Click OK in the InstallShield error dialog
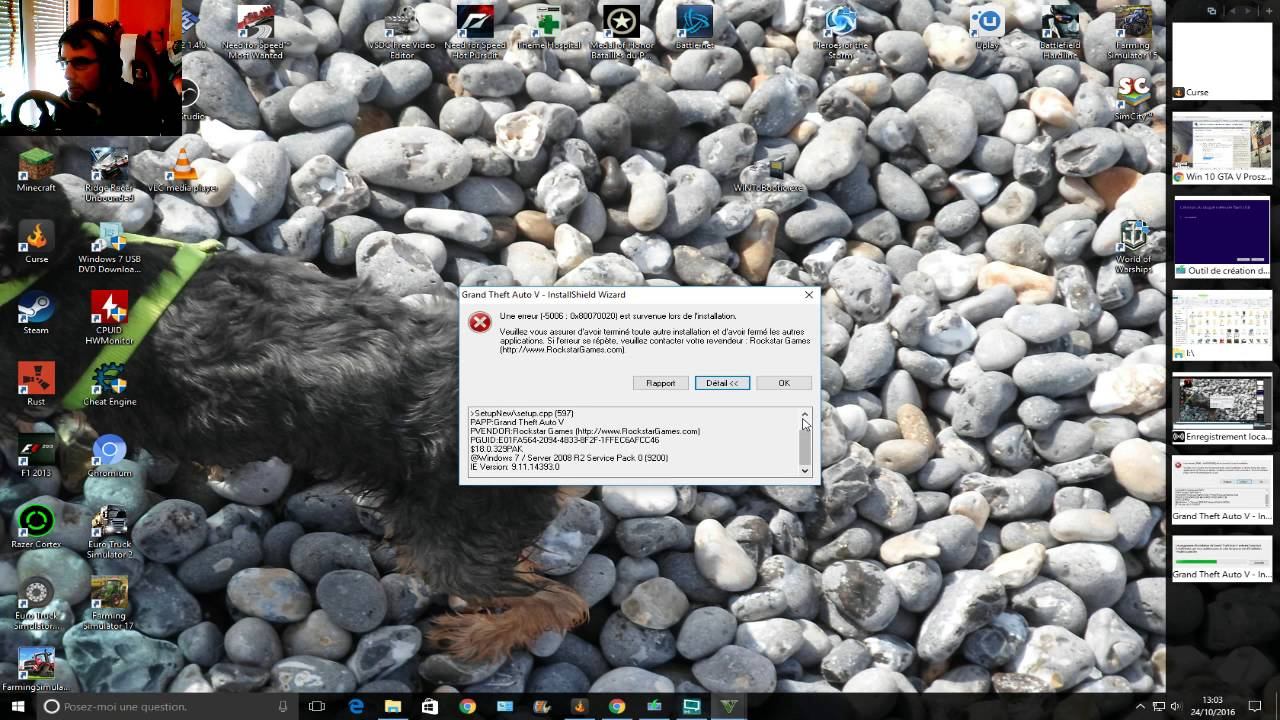 point(784,383)
